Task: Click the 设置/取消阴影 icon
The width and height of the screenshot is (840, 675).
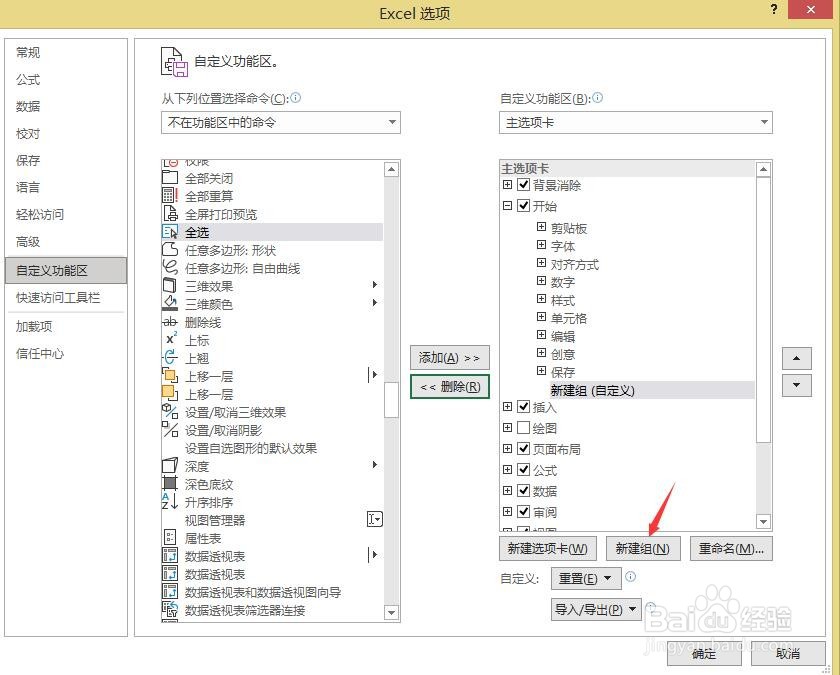Action: tap(170, 429)
